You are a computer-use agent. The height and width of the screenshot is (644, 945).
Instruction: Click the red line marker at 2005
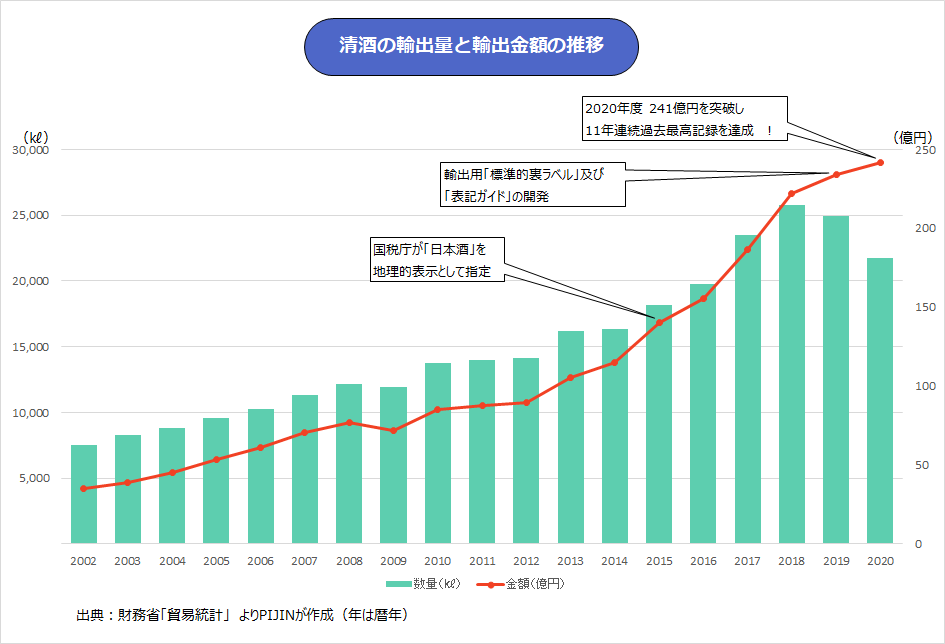(216, 460)
